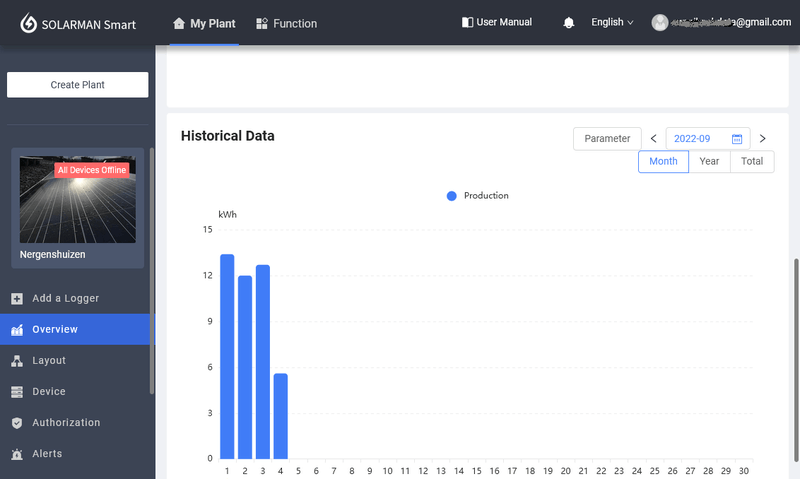The image size is (800, 479).
Task: Go to next month arrow
Action: pyautogui.click(x=762, y=139)
